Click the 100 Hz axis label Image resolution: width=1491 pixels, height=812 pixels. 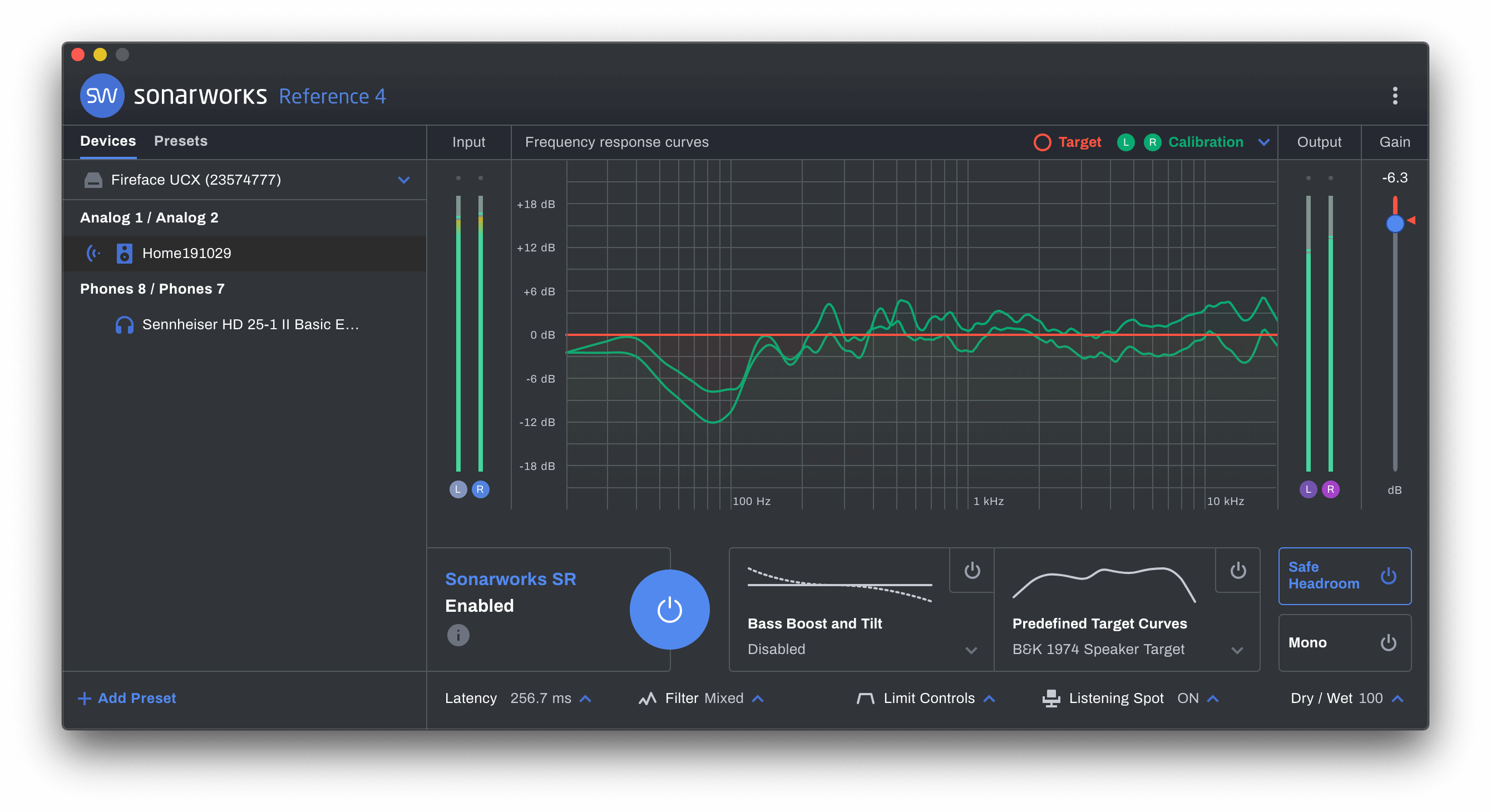click(751, 501)
